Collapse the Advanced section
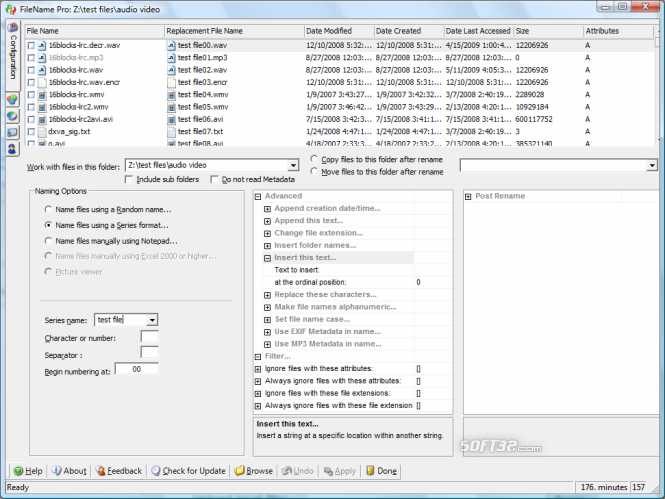Viewport: 665px width, 499px height. coord(257,196)
